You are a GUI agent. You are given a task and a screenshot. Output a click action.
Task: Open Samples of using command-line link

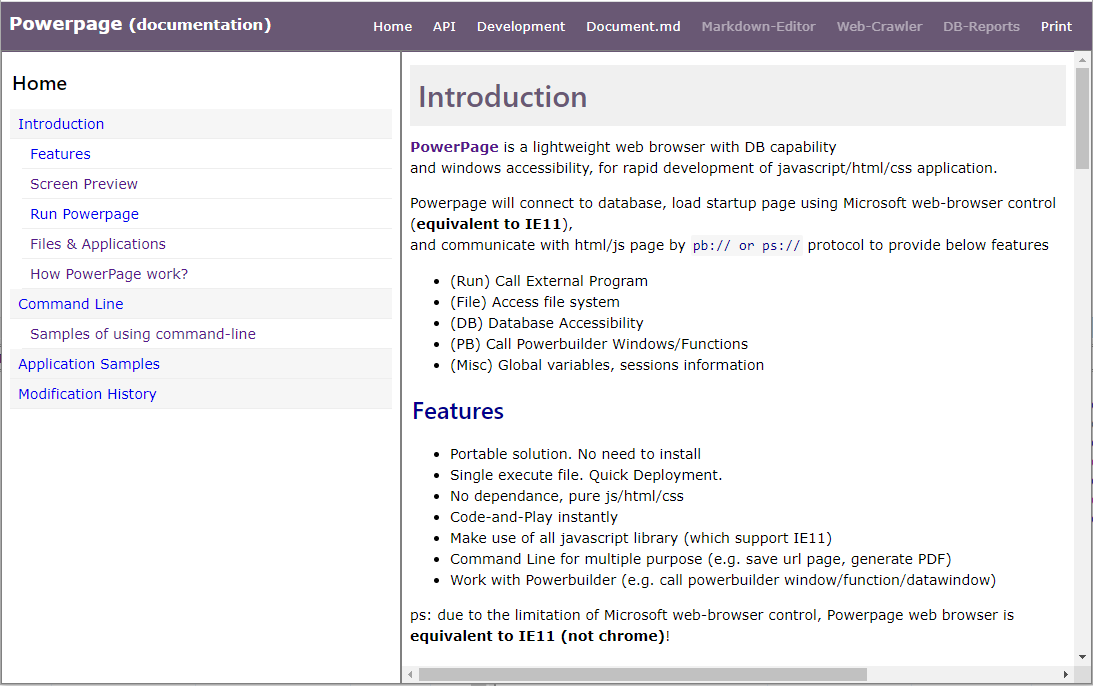click(x=143, y=334)
